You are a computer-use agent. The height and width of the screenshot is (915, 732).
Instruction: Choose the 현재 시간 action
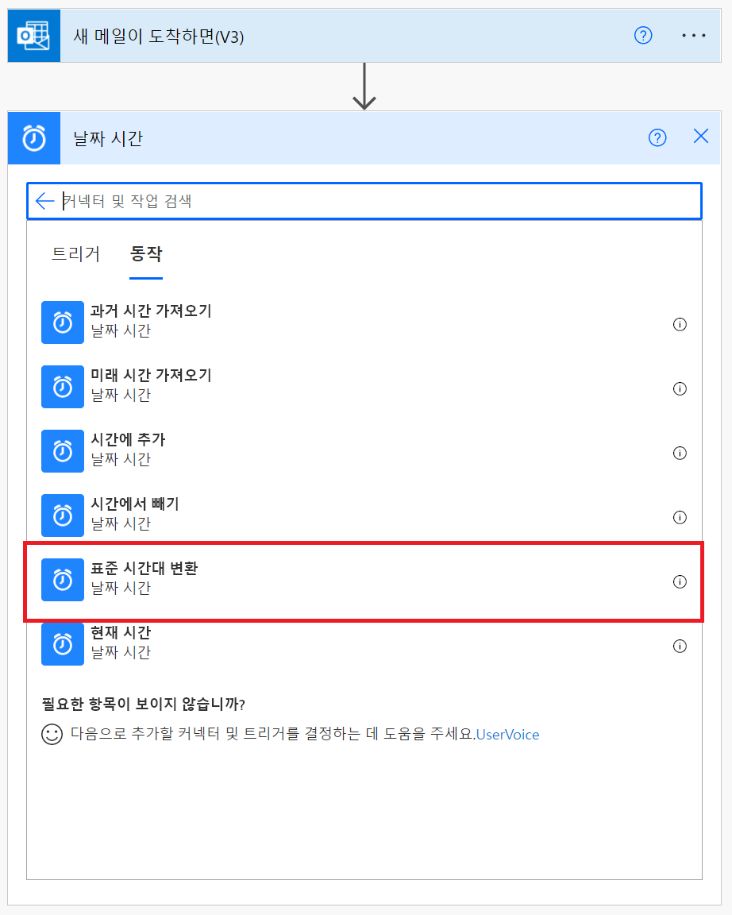pyautogui.click(x=364, y=643)
